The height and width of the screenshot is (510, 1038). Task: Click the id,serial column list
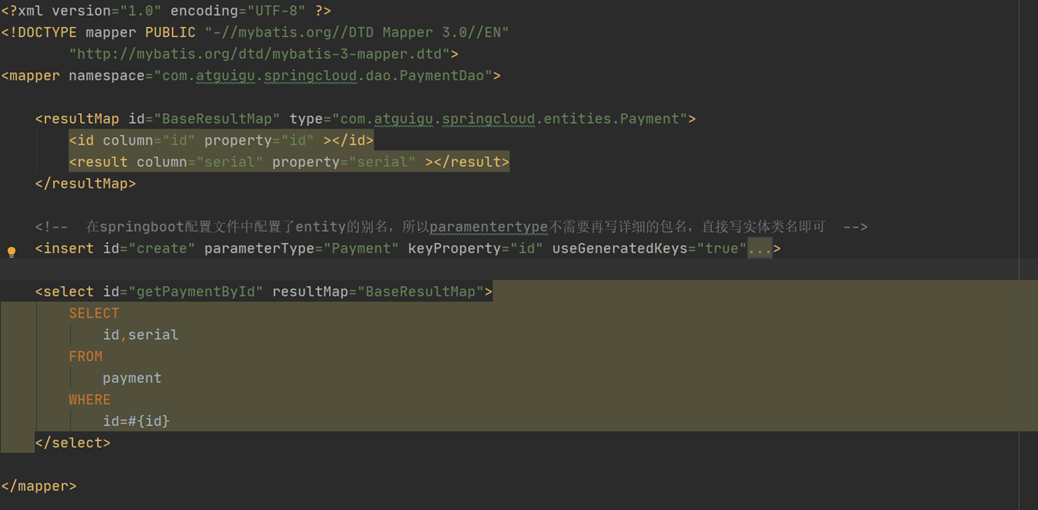click(x=141, y=334)
